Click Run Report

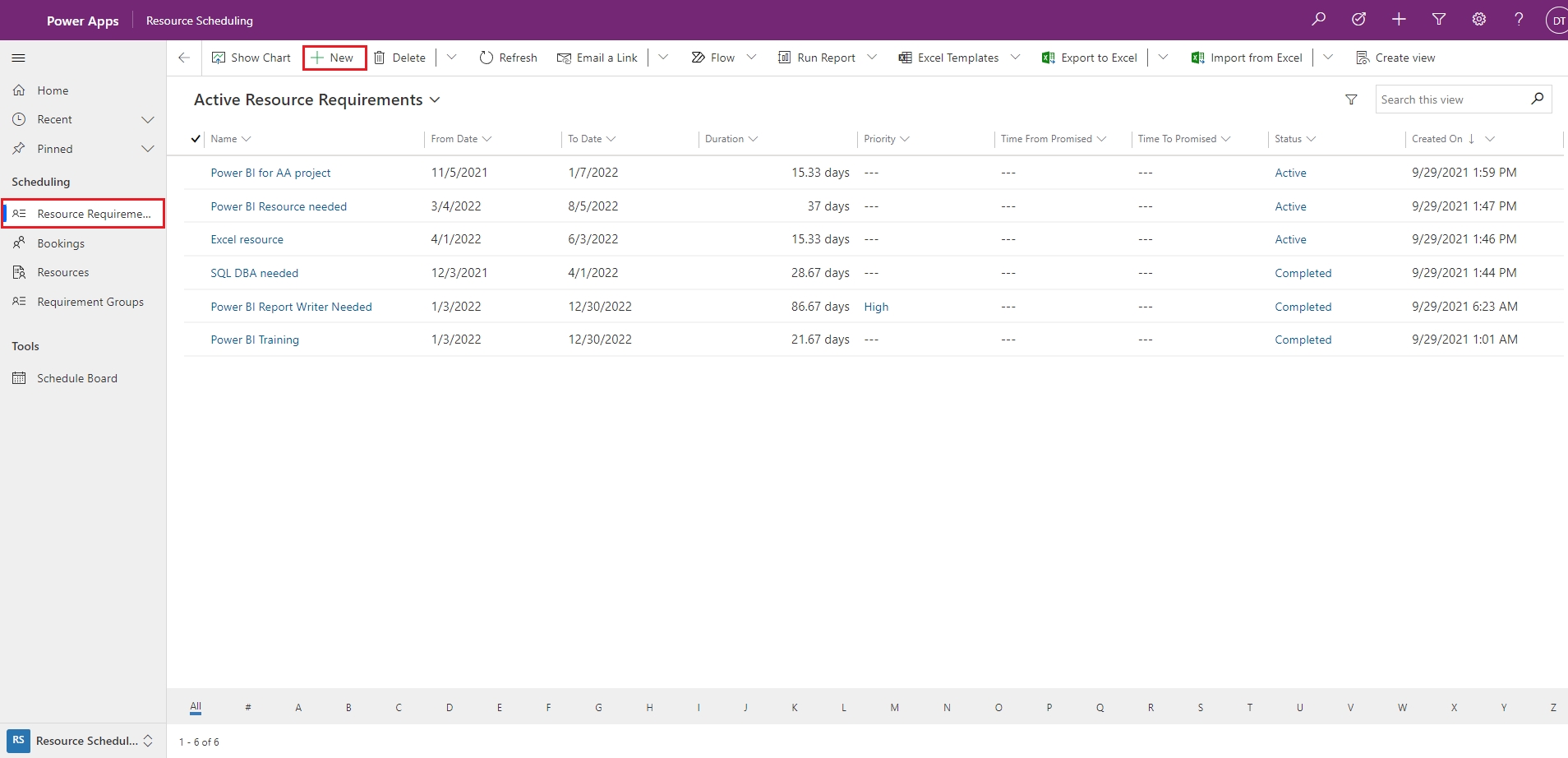click(x=817, y=58)
